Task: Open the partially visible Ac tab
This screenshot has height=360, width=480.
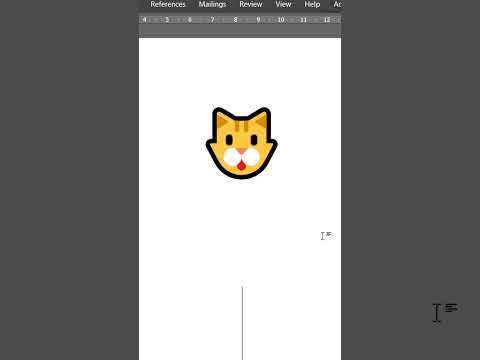Action: pyautogui.click(x=337, y=4)
